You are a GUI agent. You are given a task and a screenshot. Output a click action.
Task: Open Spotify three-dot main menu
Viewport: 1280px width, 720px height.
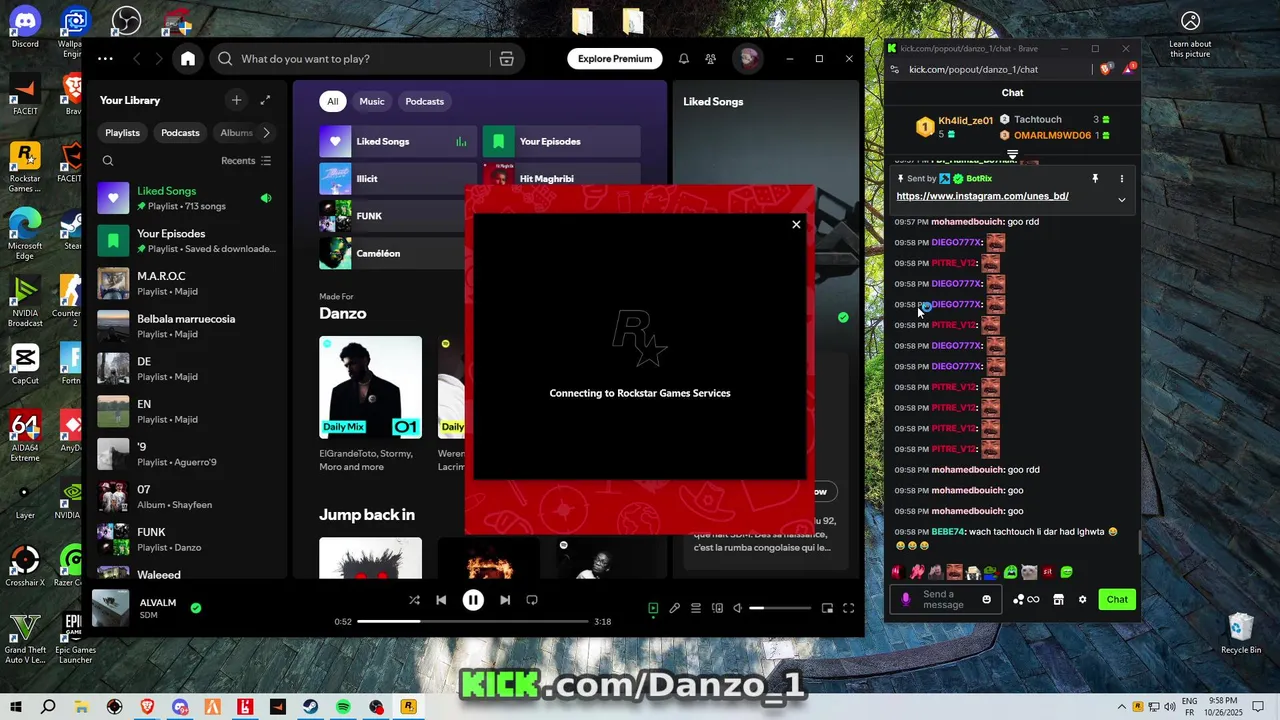105,59
